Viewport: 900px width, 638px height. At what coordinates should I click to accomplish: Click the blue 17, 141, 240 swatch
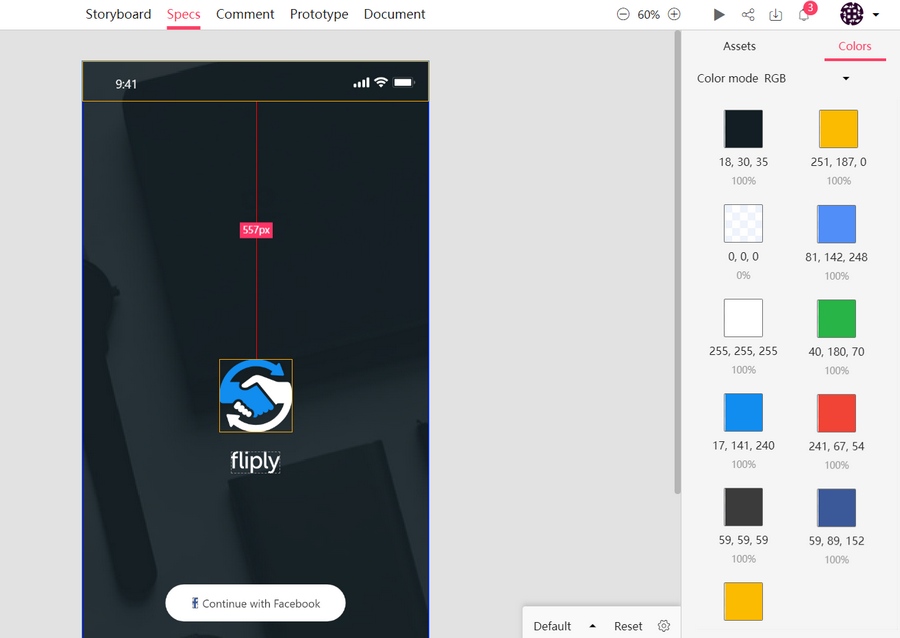click(x=743, y=413)
